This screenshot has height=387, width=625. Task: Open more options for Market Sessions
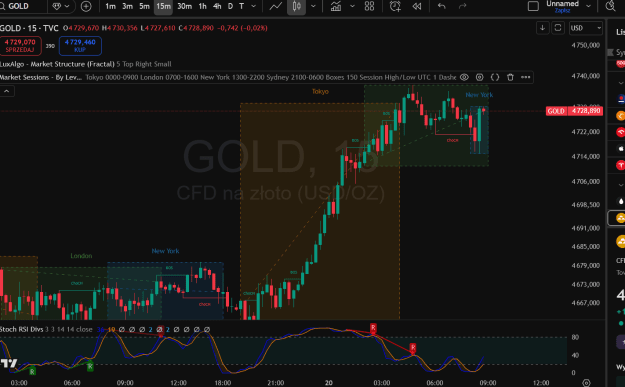pos(525,77)
